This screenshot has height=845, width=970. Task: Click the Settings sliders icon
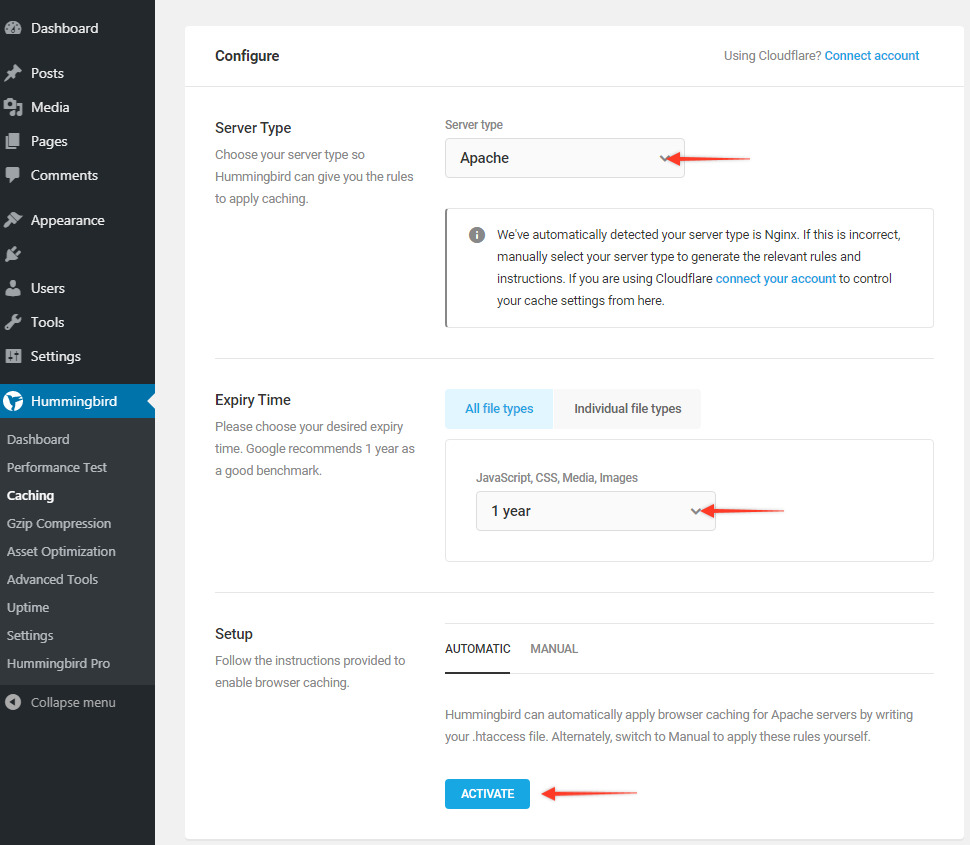(13, 356)
